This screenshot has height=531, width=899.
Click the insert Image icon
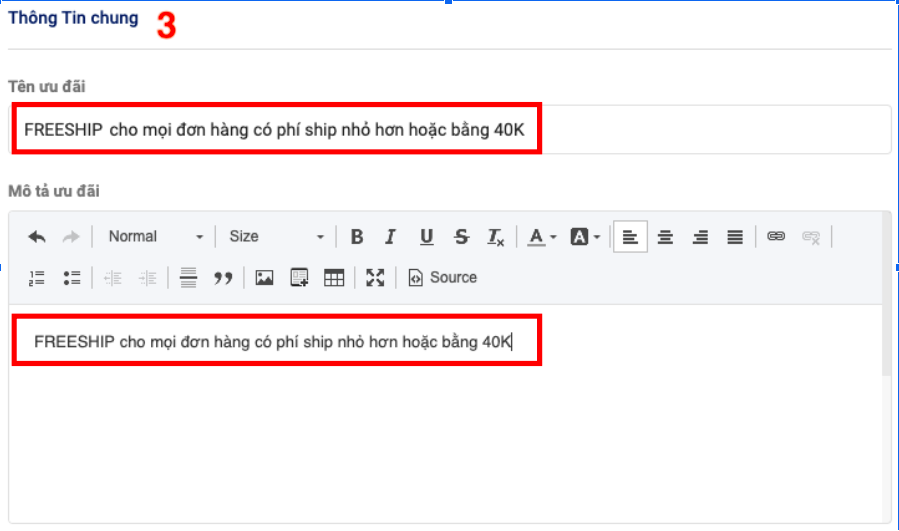pyautogui.click(x=264, y=278)
